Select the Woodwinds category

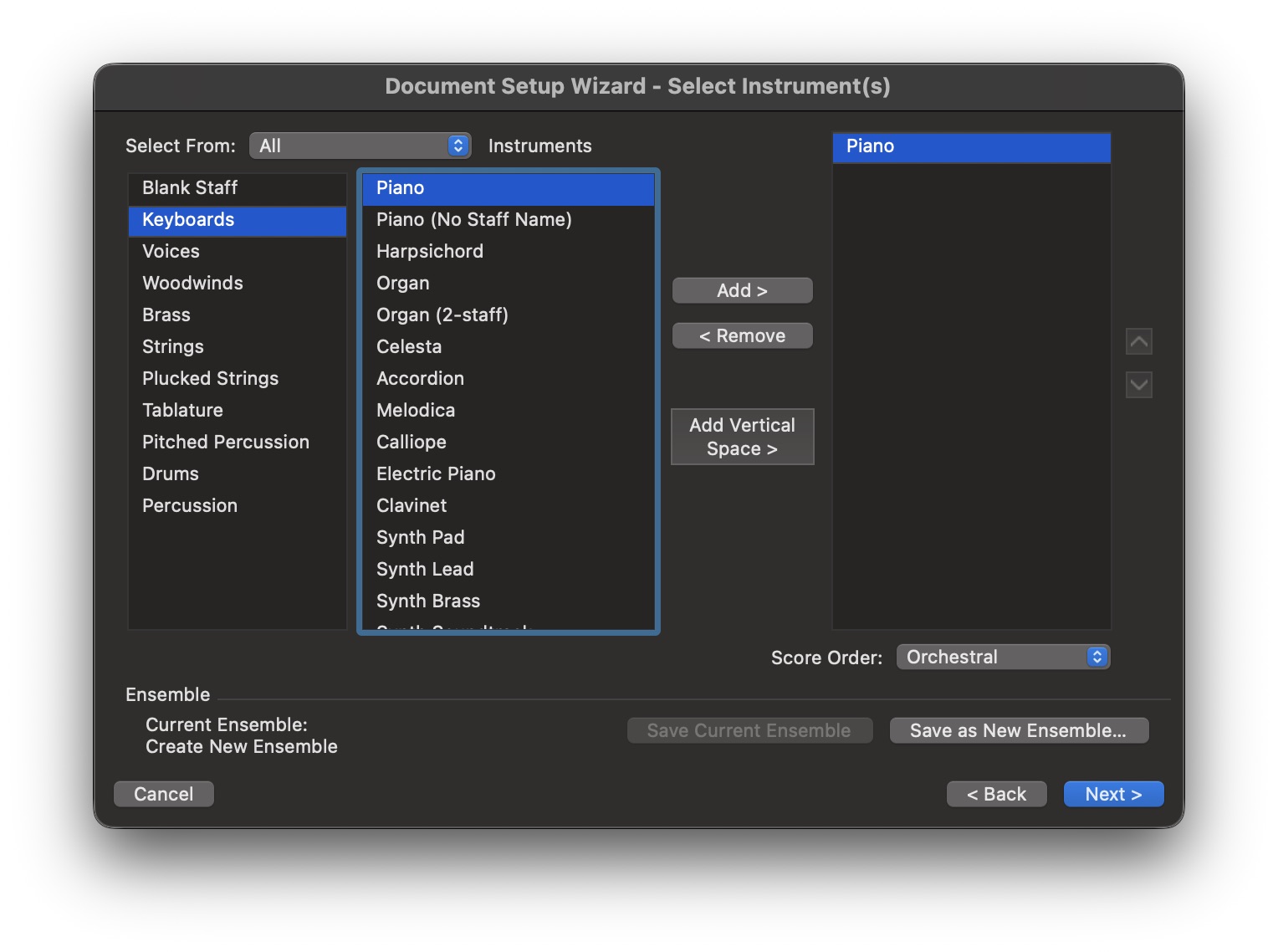click(192, 283)
